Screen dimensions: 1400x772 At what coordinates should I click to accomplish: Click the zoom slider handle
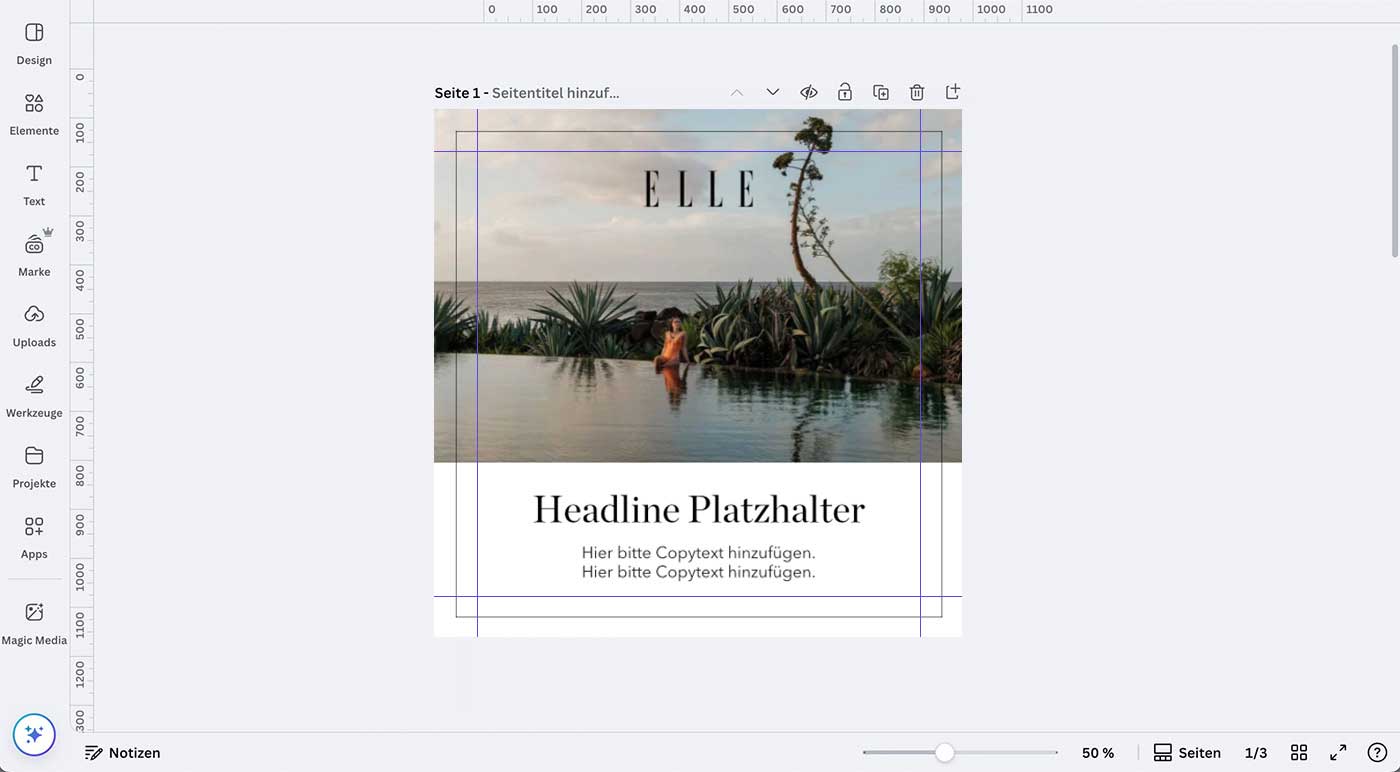click(946, 751)
